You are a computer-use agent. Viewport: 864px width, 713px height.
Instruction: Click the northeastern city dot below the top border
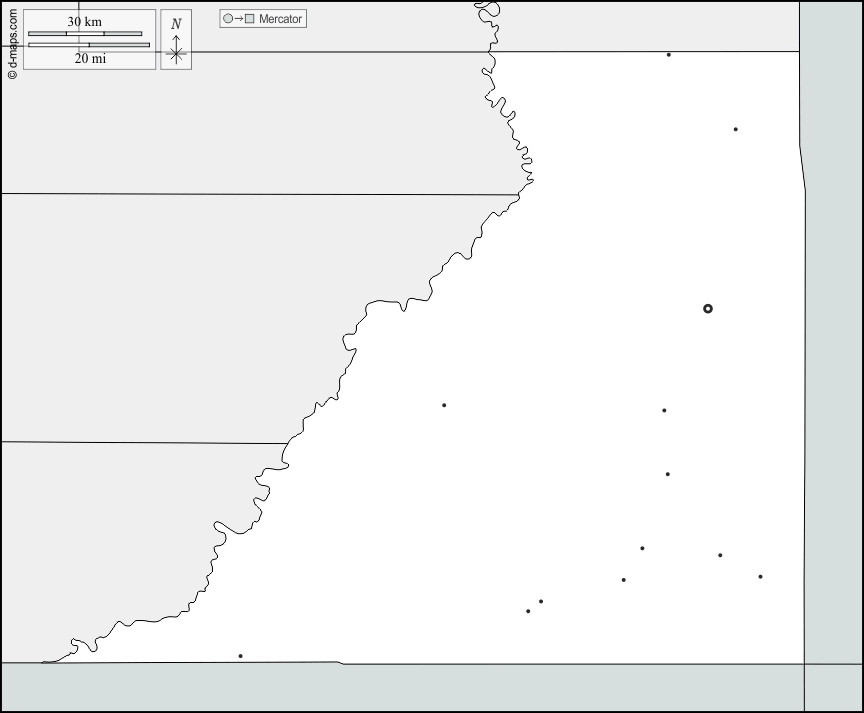pos(735,129)
